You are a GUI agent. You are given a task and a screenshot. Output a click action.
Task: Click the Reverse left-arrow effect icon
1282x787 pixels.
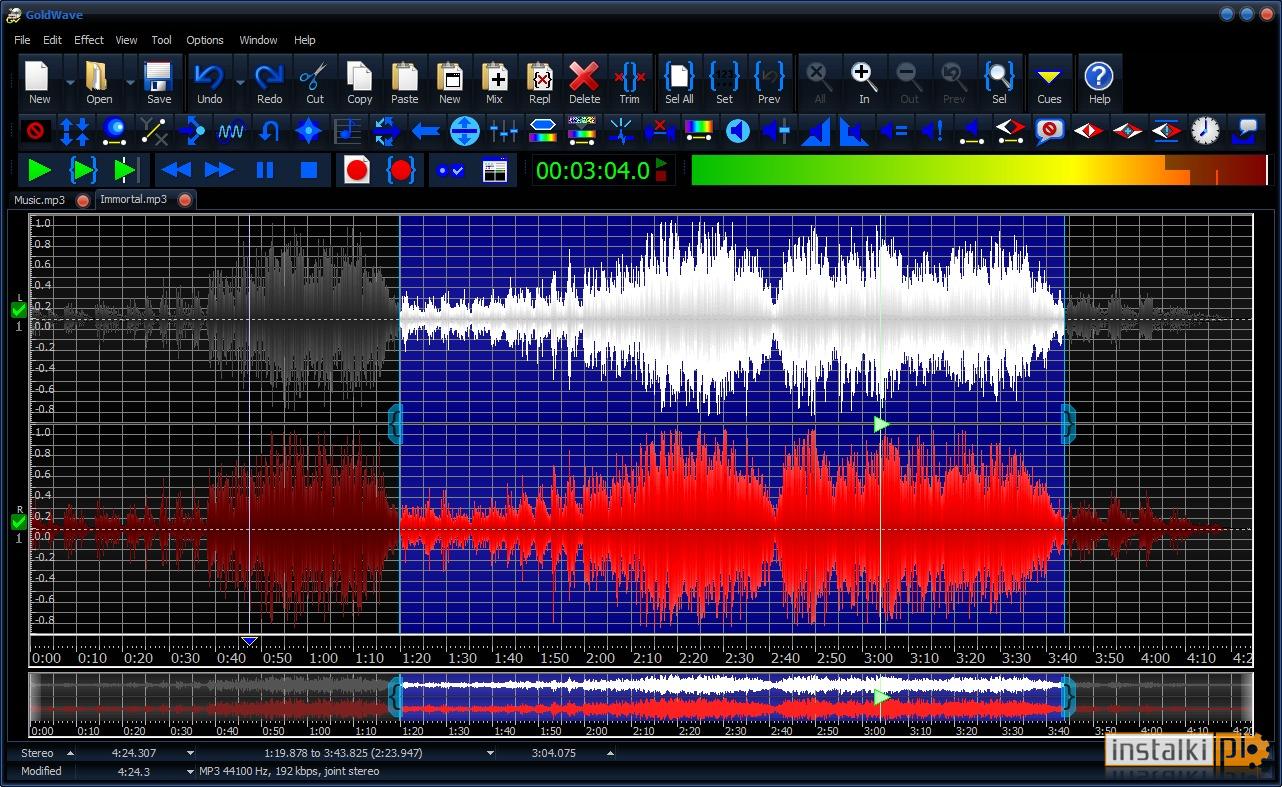[x=426, y=130]
